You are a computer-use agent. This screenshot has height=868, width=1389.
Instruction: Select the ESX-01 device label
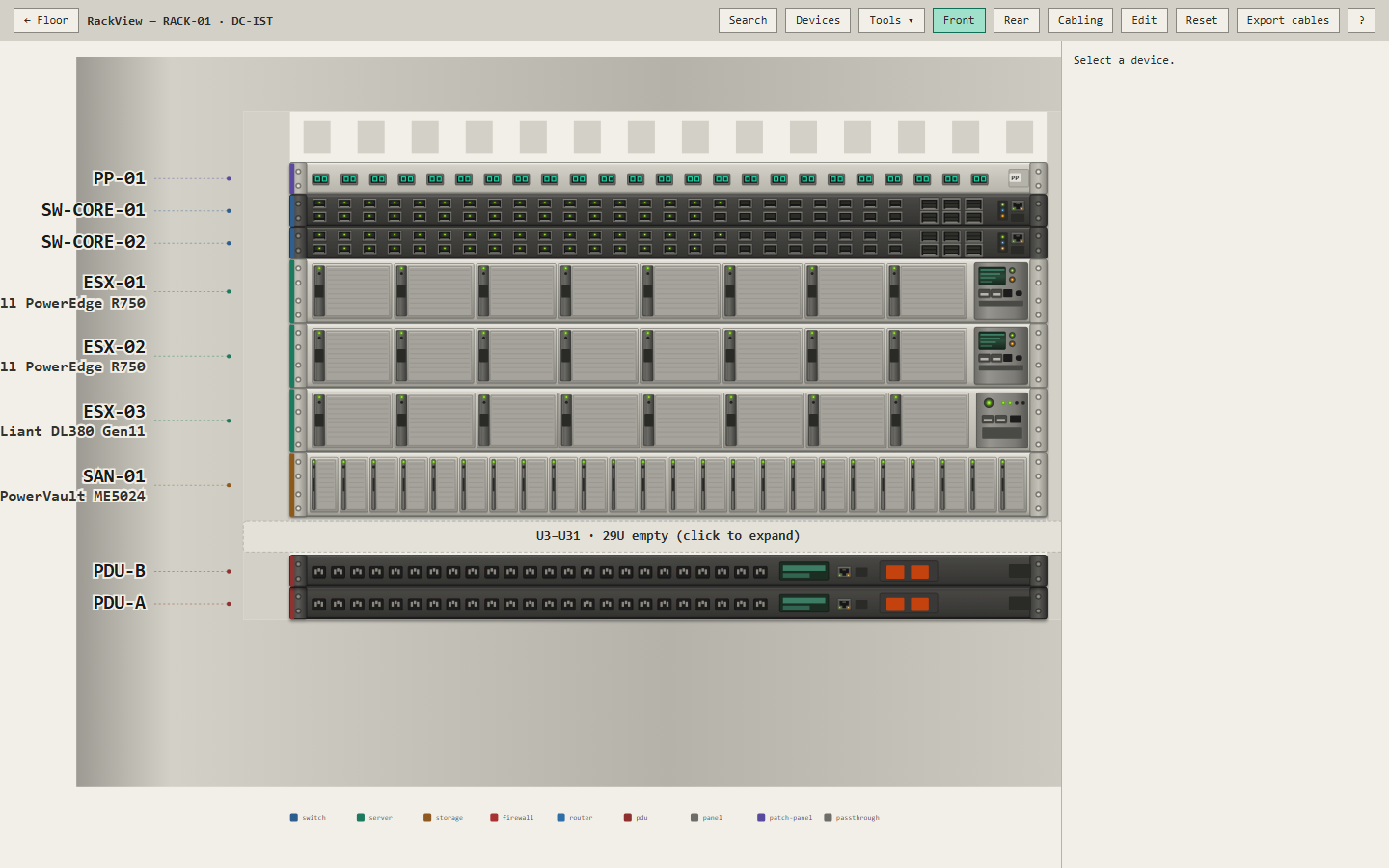point(115,283)
